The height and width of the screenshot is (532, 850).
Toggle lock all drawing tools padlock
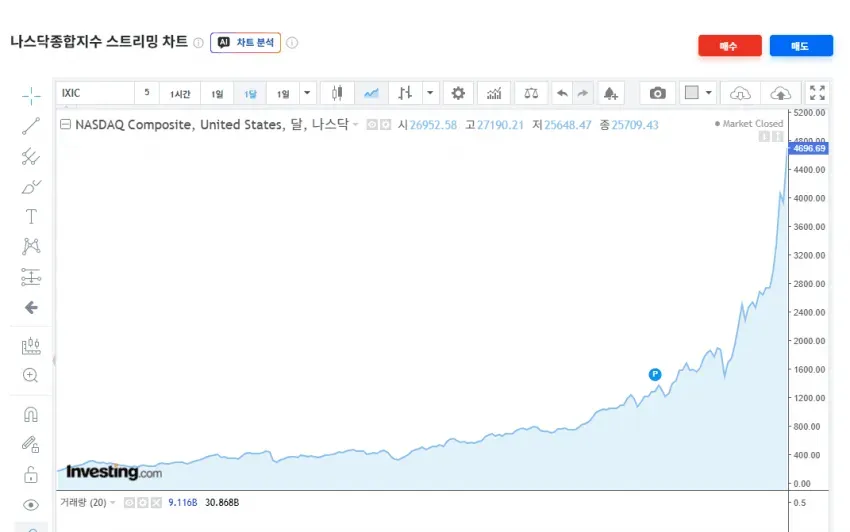[x=31, y=475]
